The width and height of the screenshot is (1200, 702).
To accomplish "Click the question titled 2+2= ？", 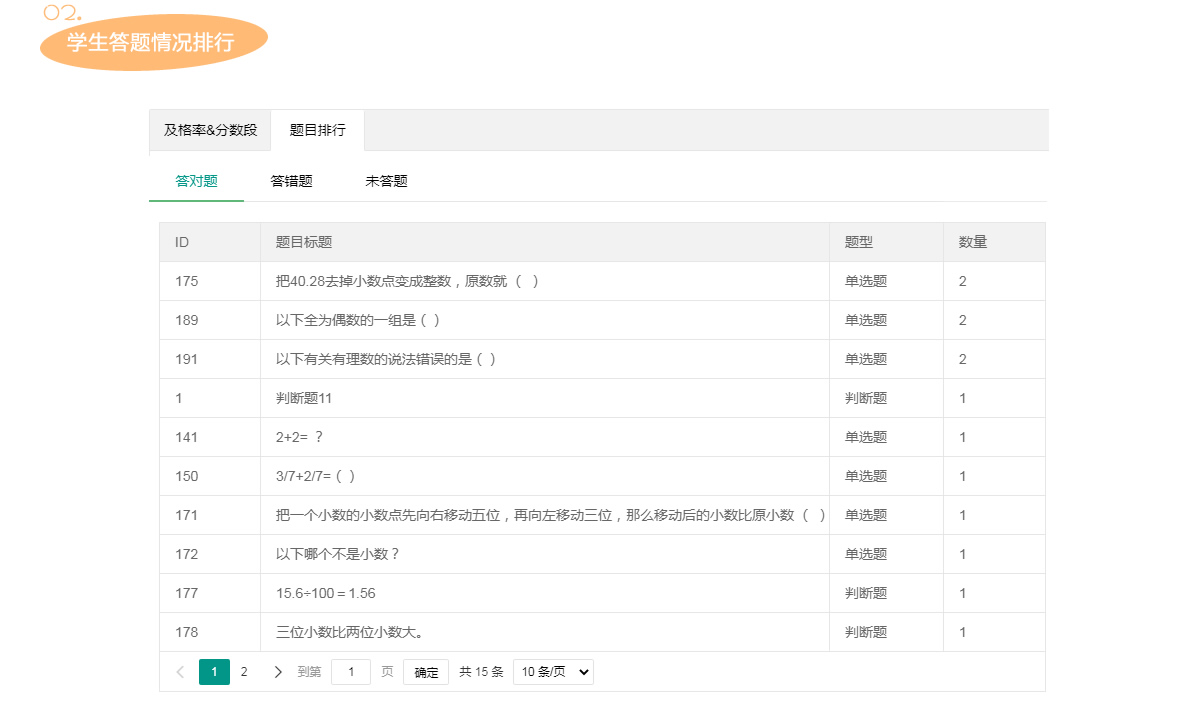I will tap(299, 437).
